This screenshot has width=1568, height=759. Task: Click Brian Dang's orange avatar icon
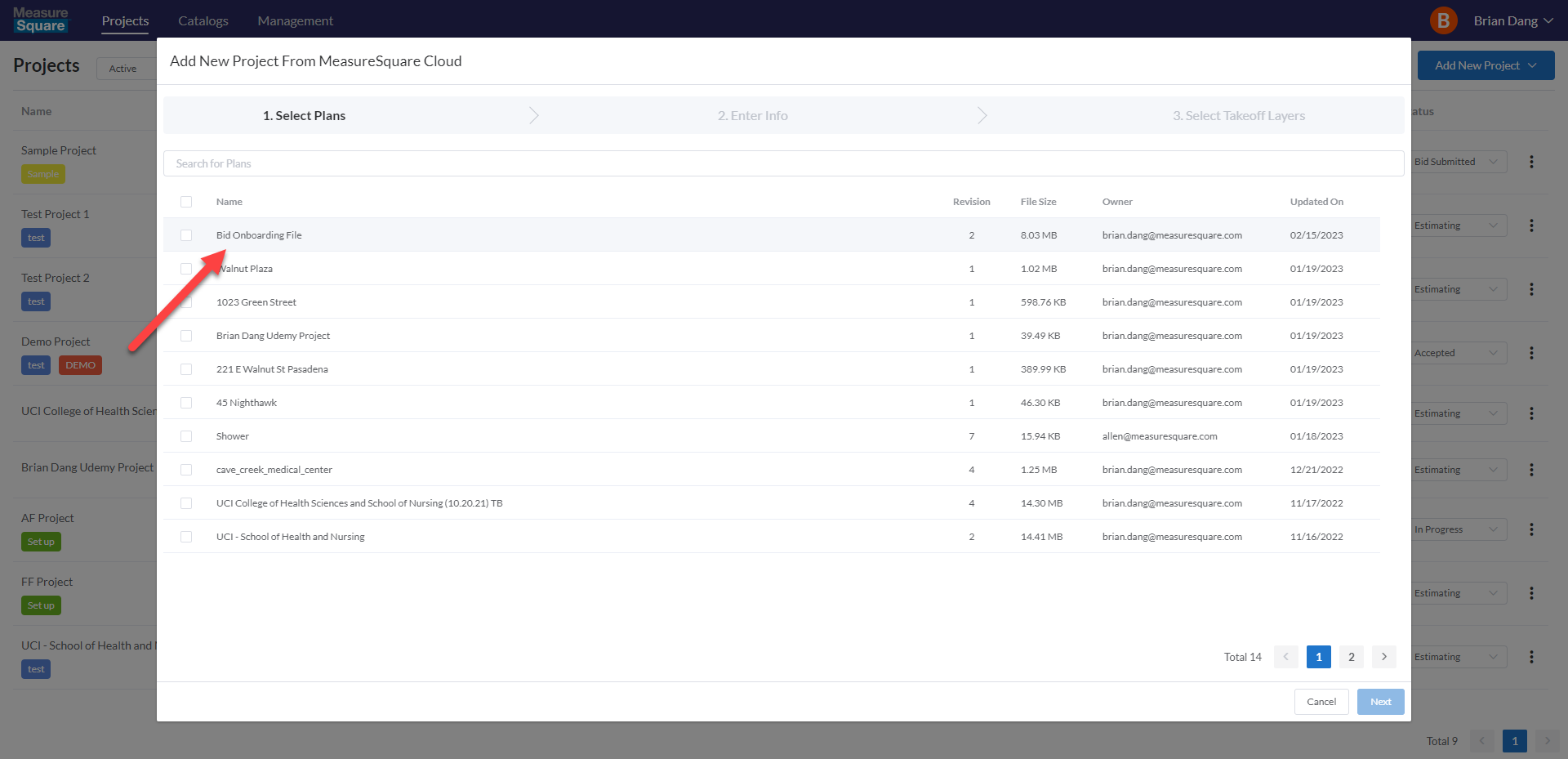[x=1444, y=20]
